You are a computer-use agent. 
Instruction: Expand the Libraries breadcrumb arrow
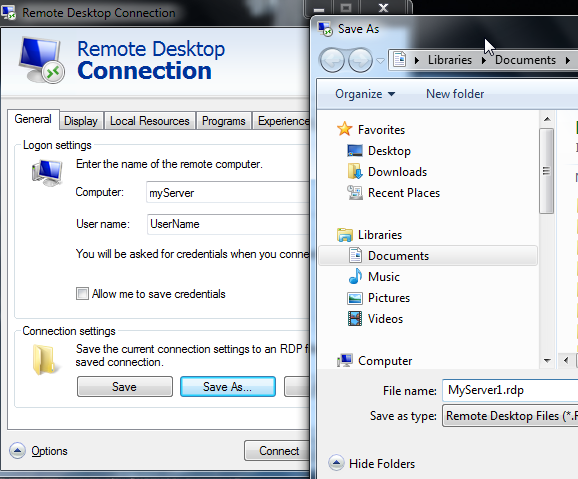click(x=483, y=60)
